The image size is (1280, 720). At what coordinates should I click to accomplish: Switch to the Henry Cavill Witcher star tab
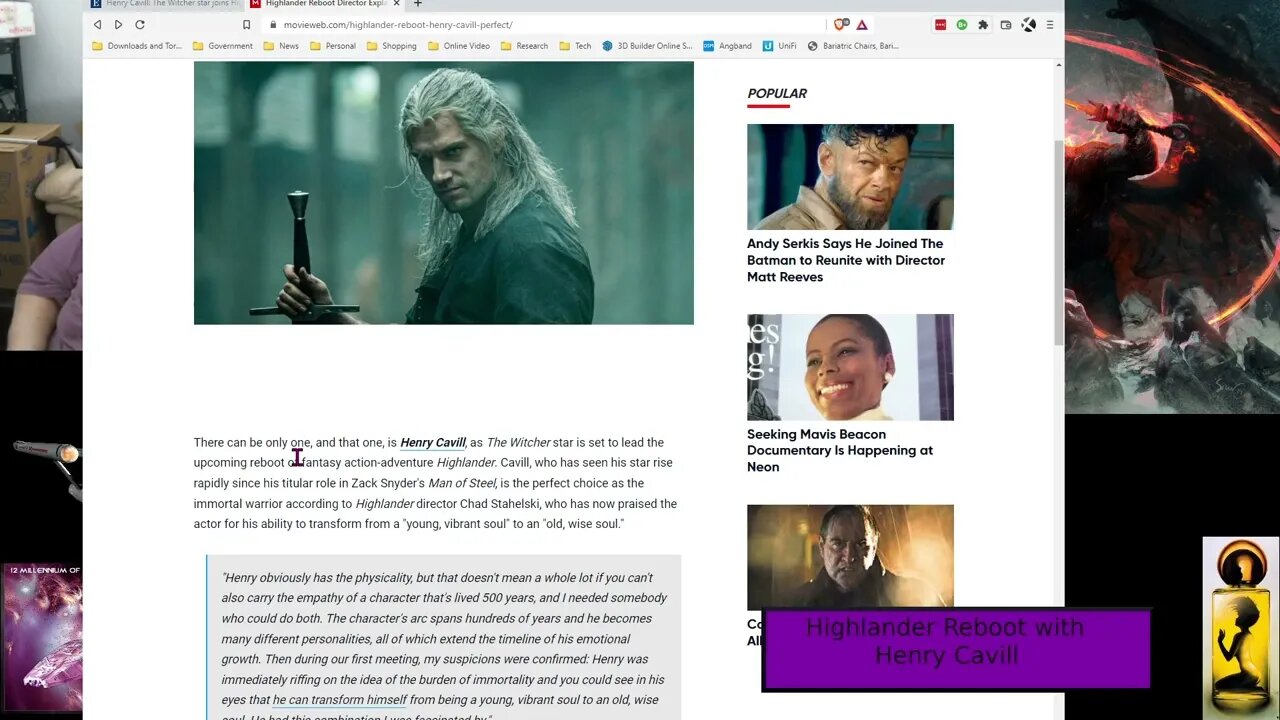(x=165, y=4)
